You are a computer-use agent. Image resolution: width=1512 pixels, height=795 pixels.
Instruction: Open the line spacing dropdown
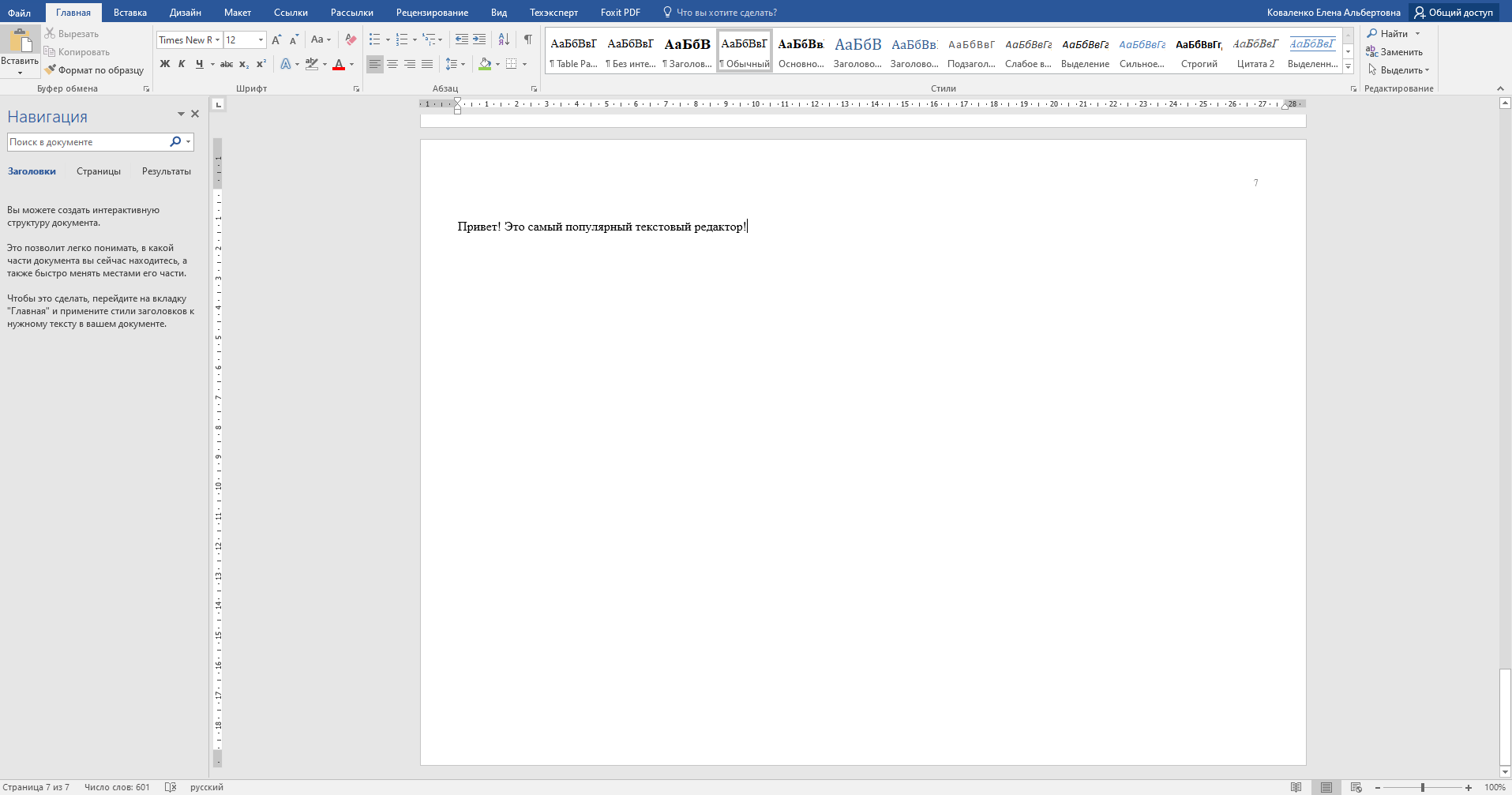coord(456,64)
